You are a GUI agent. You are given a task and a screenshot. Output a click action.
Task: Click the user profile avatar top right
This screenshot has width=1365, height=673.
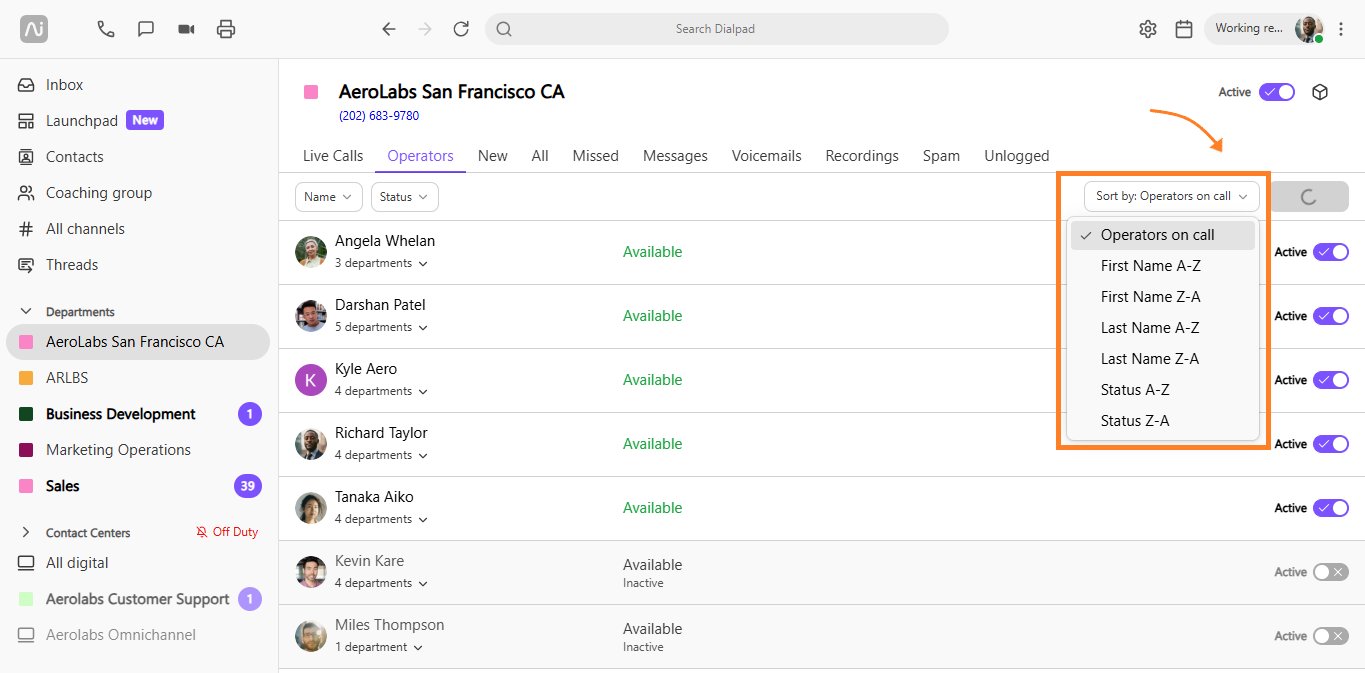pos(1309,29)
